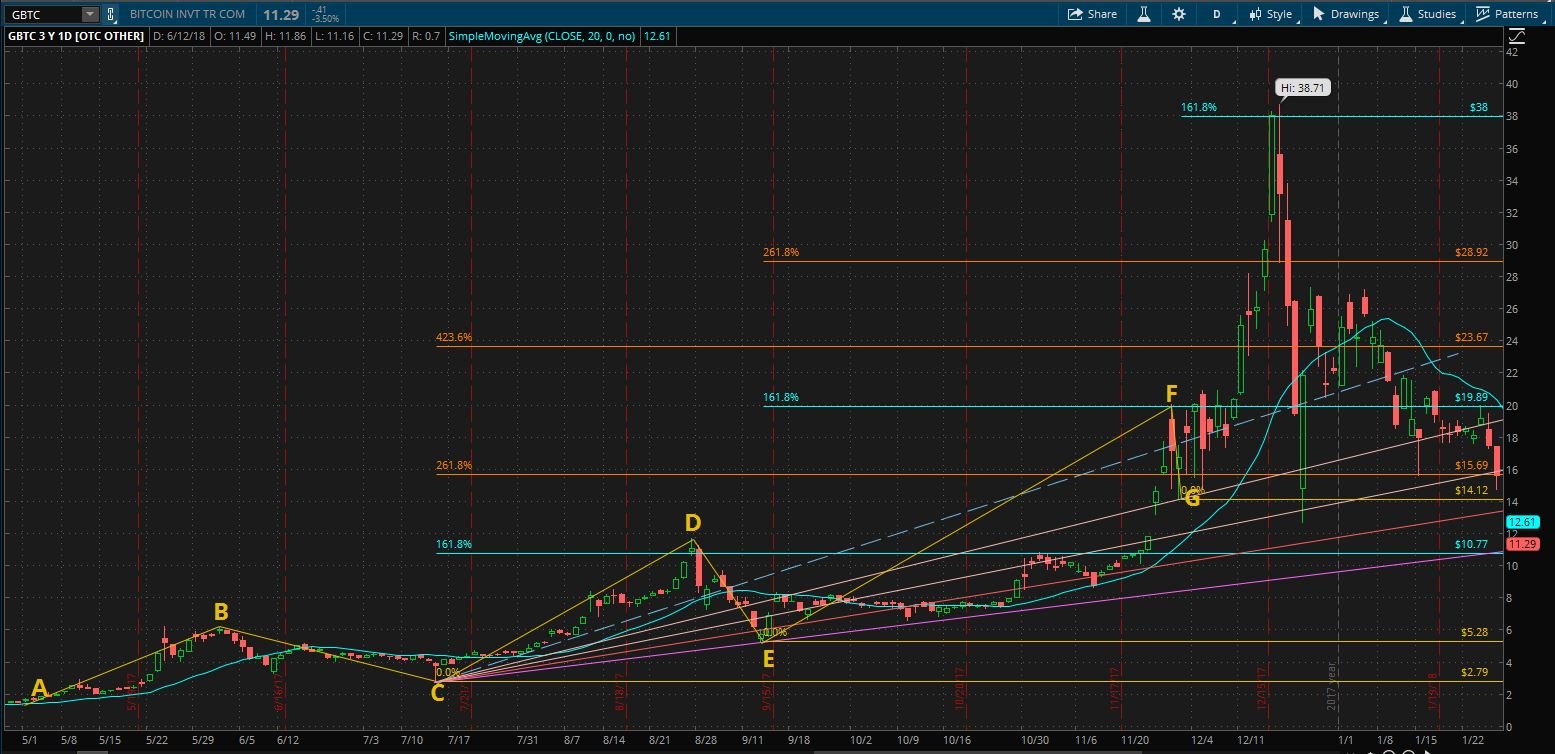Click the yellow letter E annotation

(x=768, y=658)
